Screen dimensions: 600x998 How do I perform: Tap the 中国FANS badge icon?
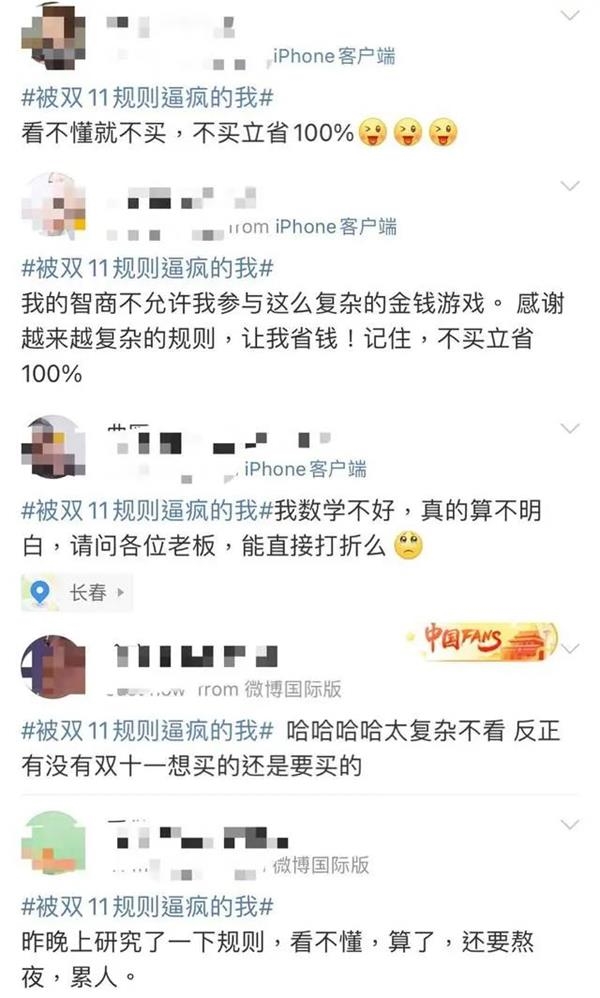[483, 642]
